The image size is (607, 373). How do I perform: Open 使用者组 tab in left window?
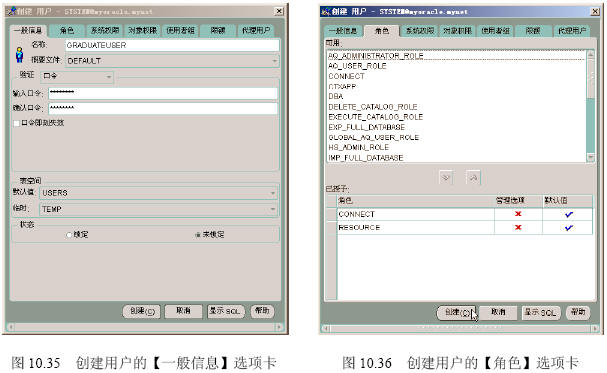point(180,30)
